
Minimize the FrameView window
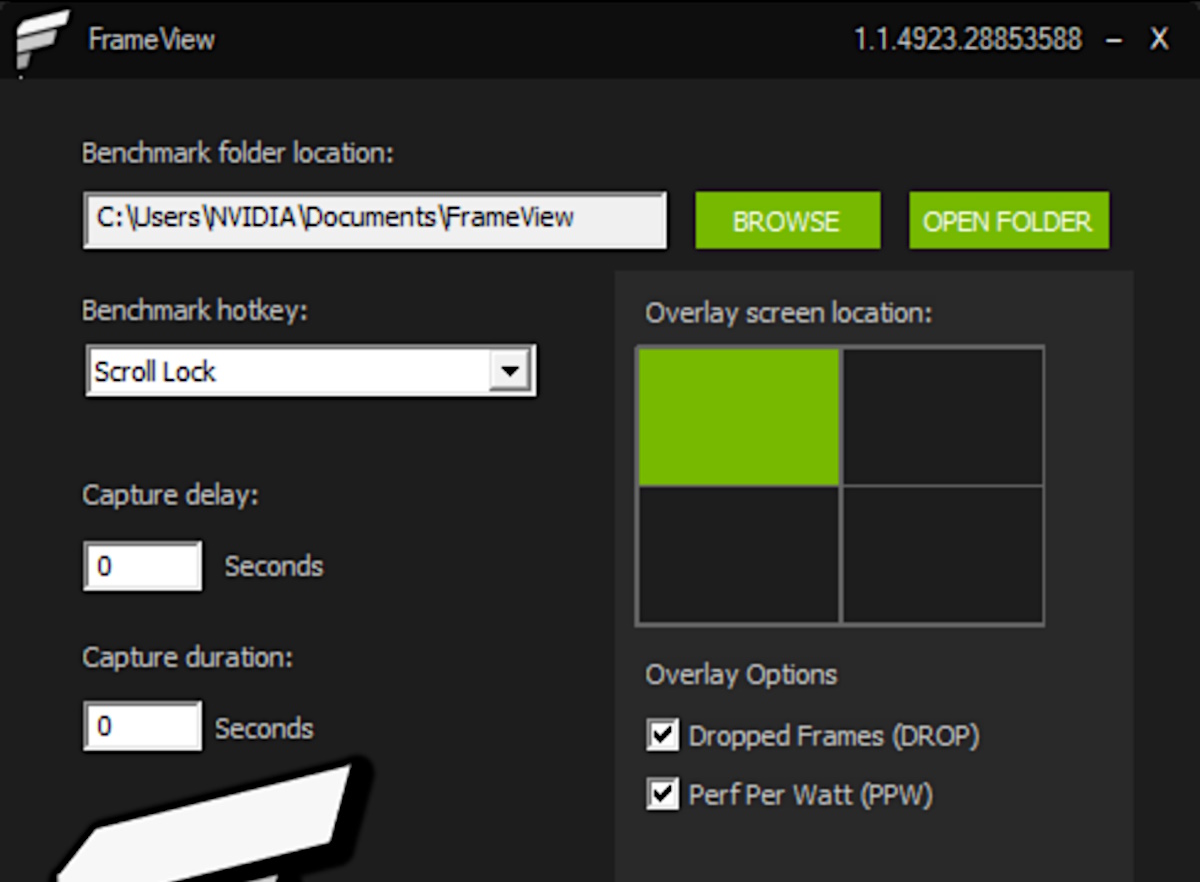tap(1114, 40)
